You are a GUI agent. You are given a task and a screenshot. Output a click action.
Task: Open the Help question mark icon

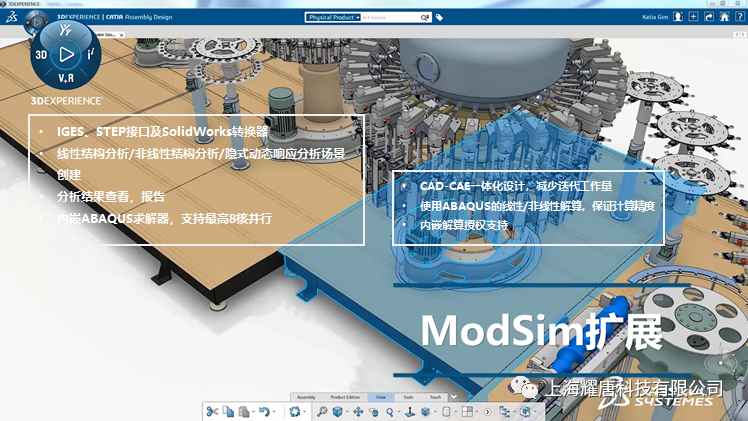[x=739, y=17]
